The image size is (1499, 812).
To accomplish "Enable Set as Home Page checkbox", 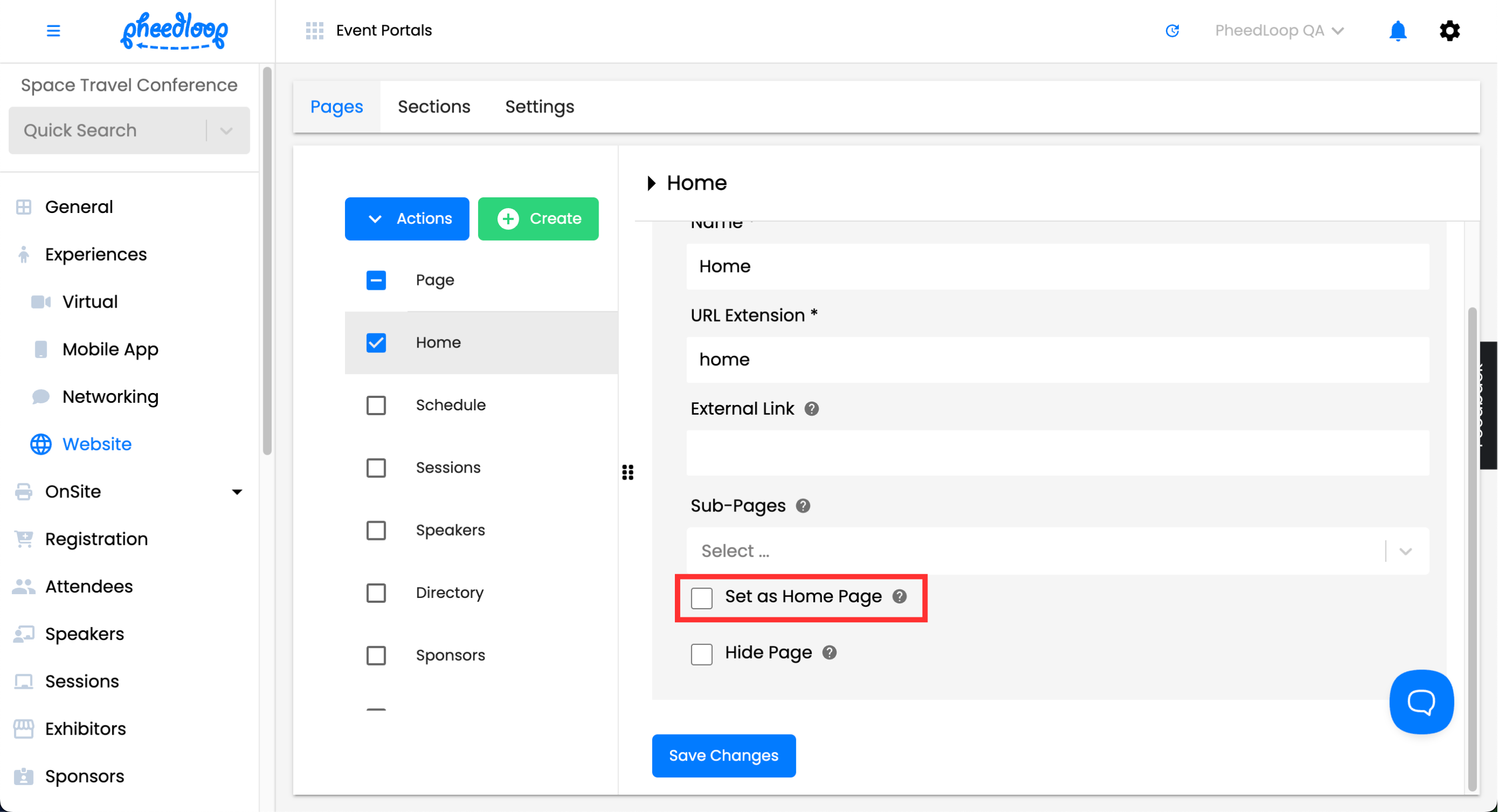I will click(701, 597).
